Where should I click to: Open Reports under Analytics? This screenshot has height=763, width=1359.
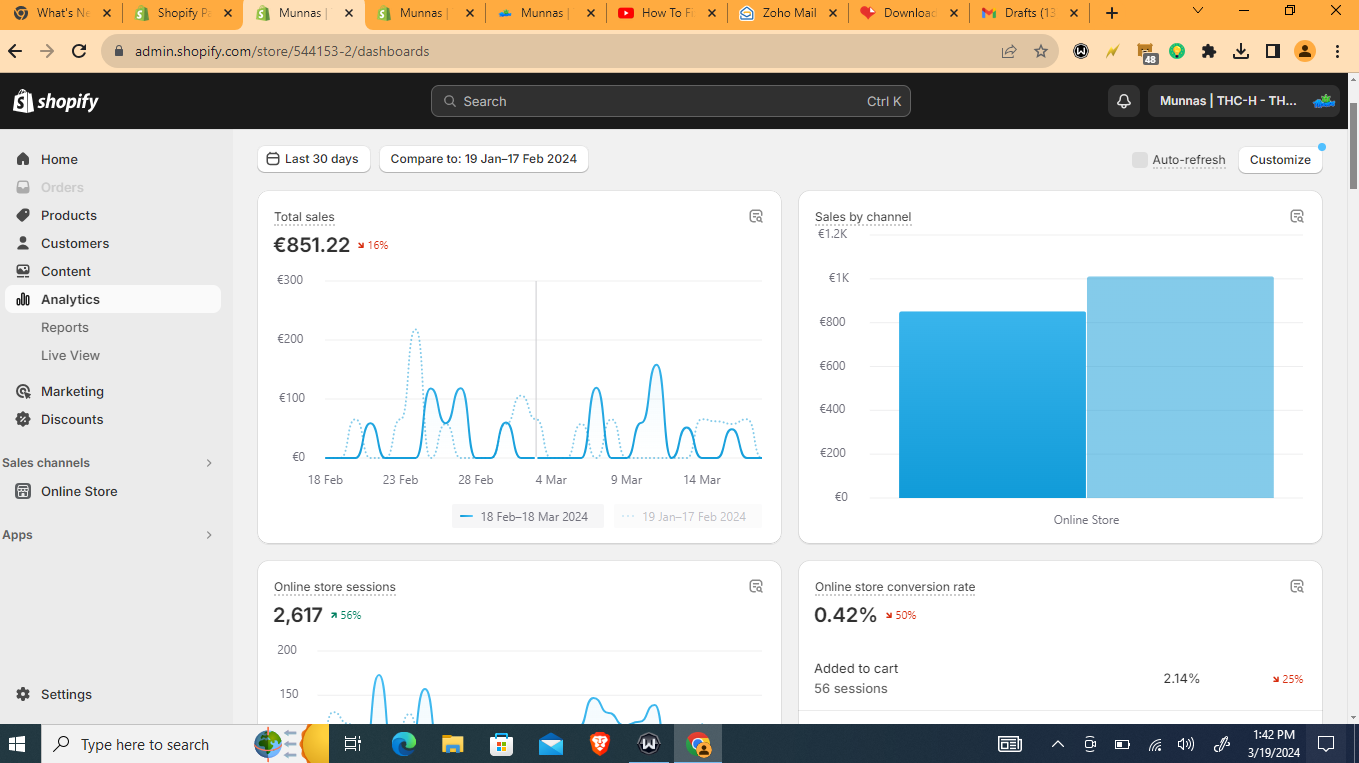[65, 327]
